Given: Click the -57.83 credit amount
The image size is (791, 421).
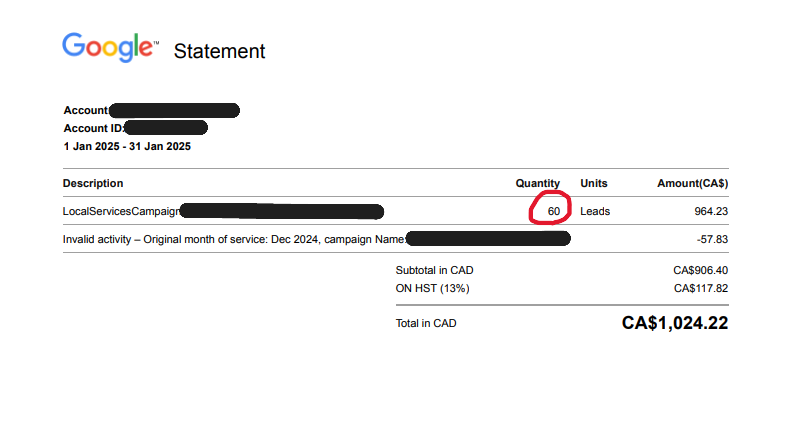Looking at the screenshot, I should pos(712,239).
